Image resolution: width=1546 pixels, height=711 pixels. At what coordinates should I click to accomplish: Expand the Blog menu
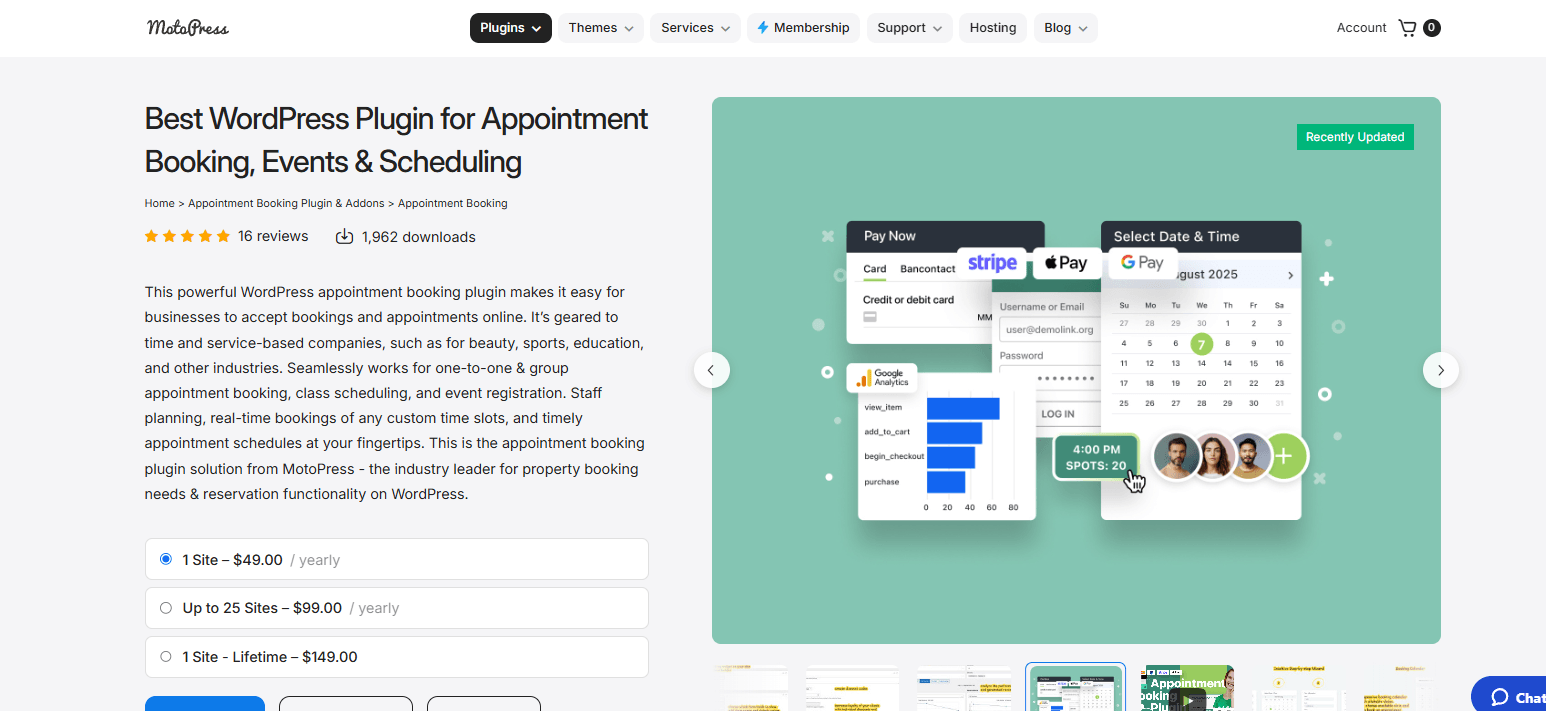tap(1065, 28)
